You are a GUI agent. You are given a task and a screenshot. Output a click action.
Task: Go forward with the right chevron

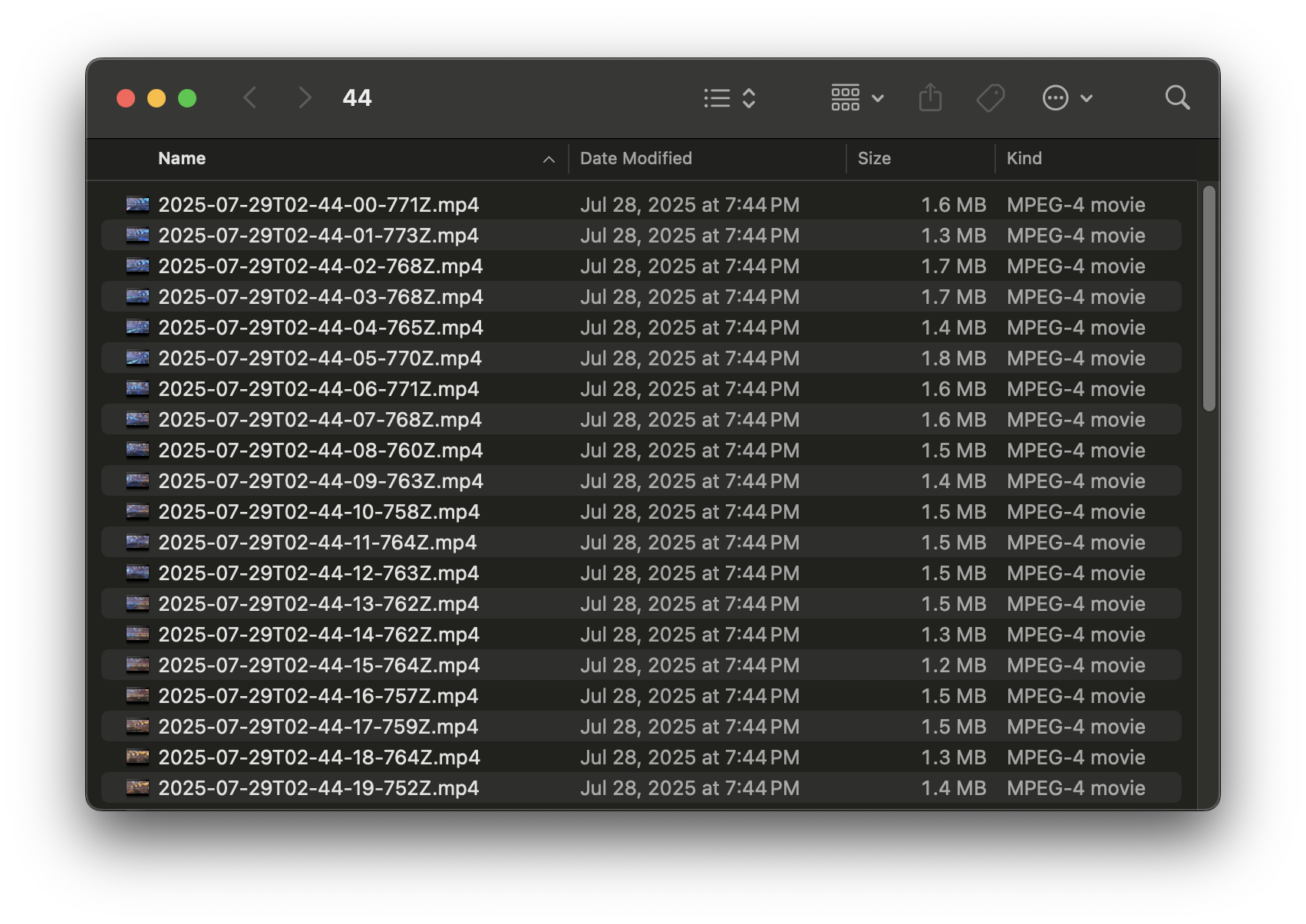point(305,98)
